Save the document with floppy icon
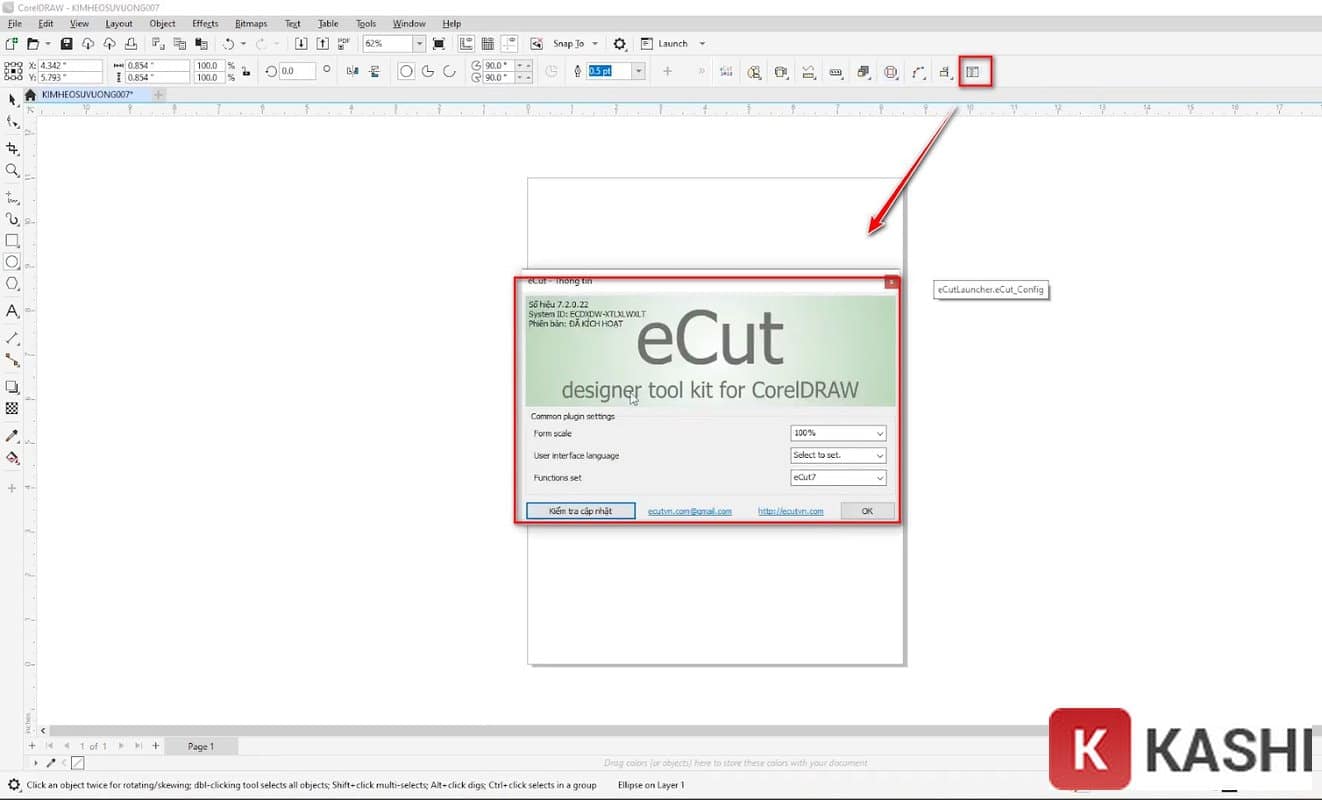The height and width of the screenshot is (800, 1322). 66,44
